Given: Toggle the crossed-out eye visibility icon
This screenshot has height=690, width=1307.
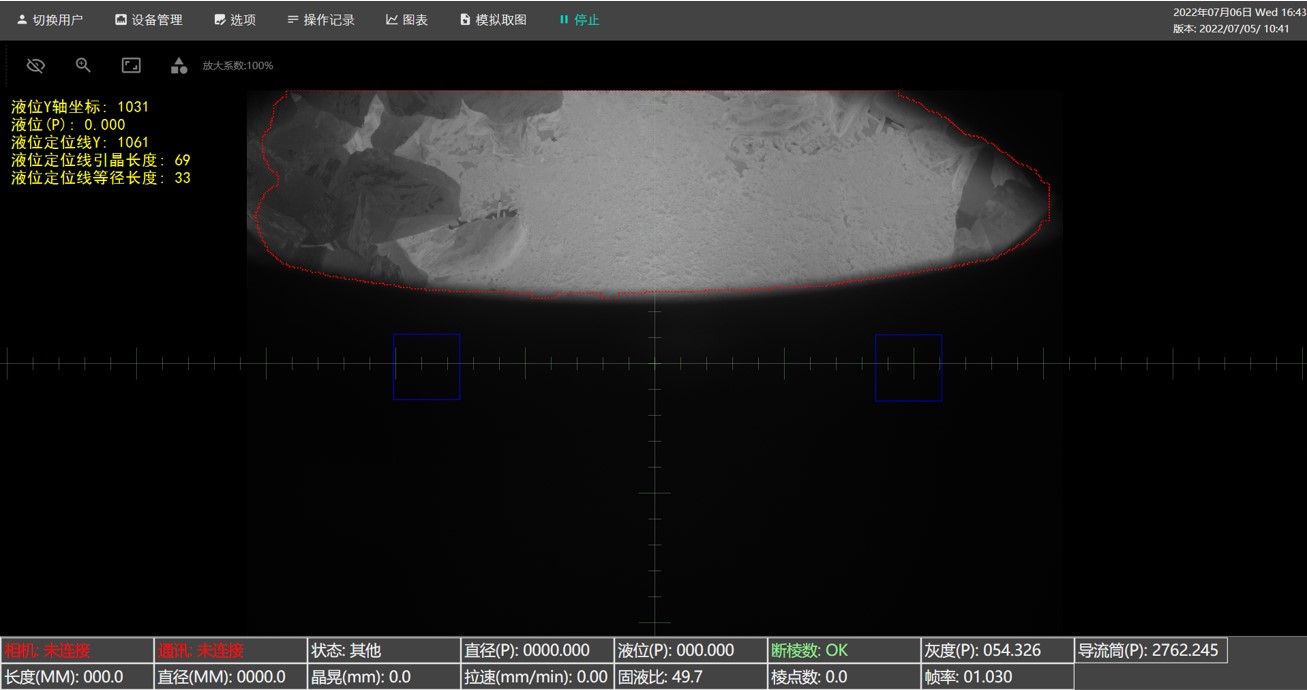Looking at the screenshot, I should [x=36, y=66].
